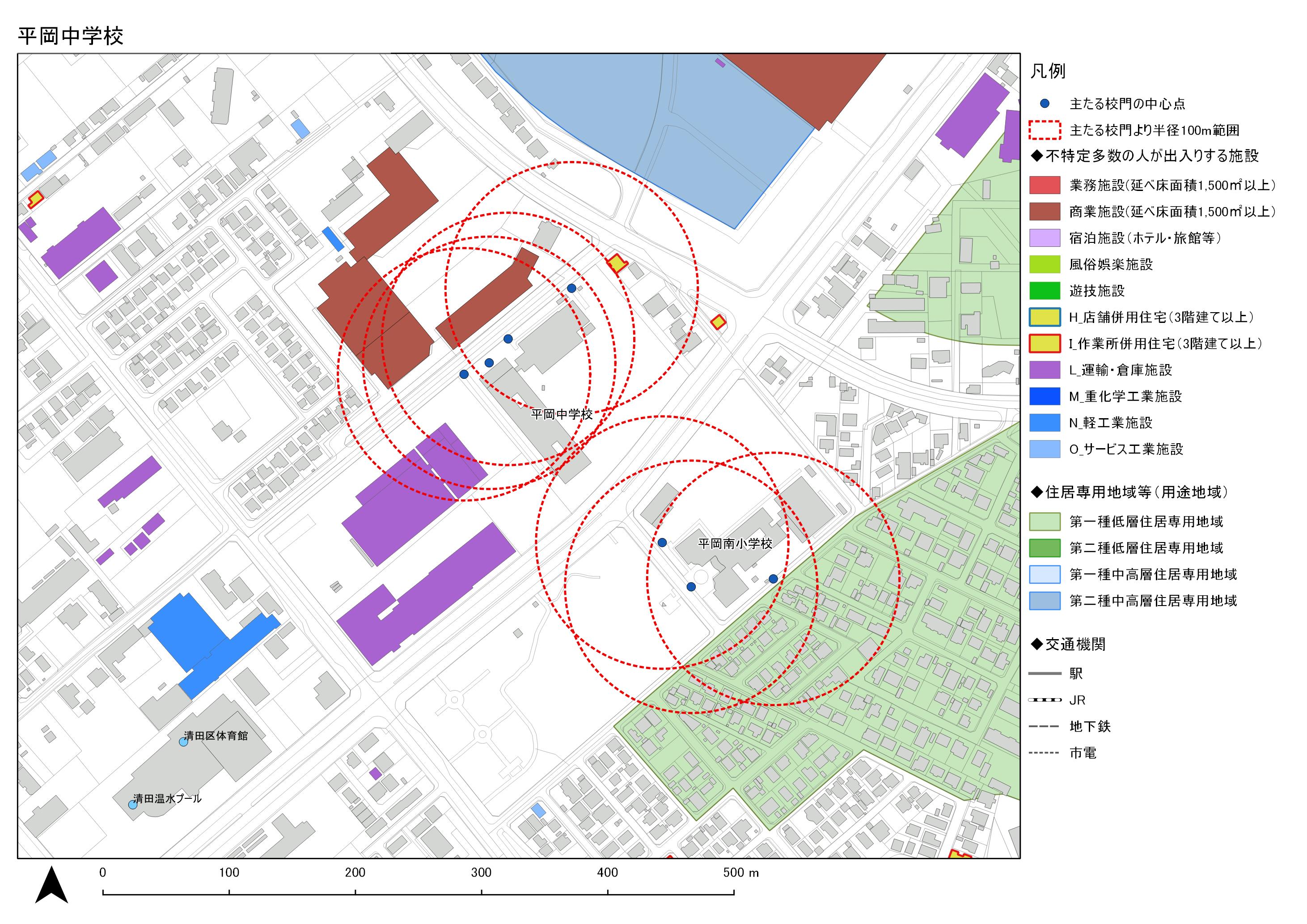Click the 風俗娯楽施設 lime legend swatch
This screenshot has height=924, width=1307.
[x=1045, y=264]
